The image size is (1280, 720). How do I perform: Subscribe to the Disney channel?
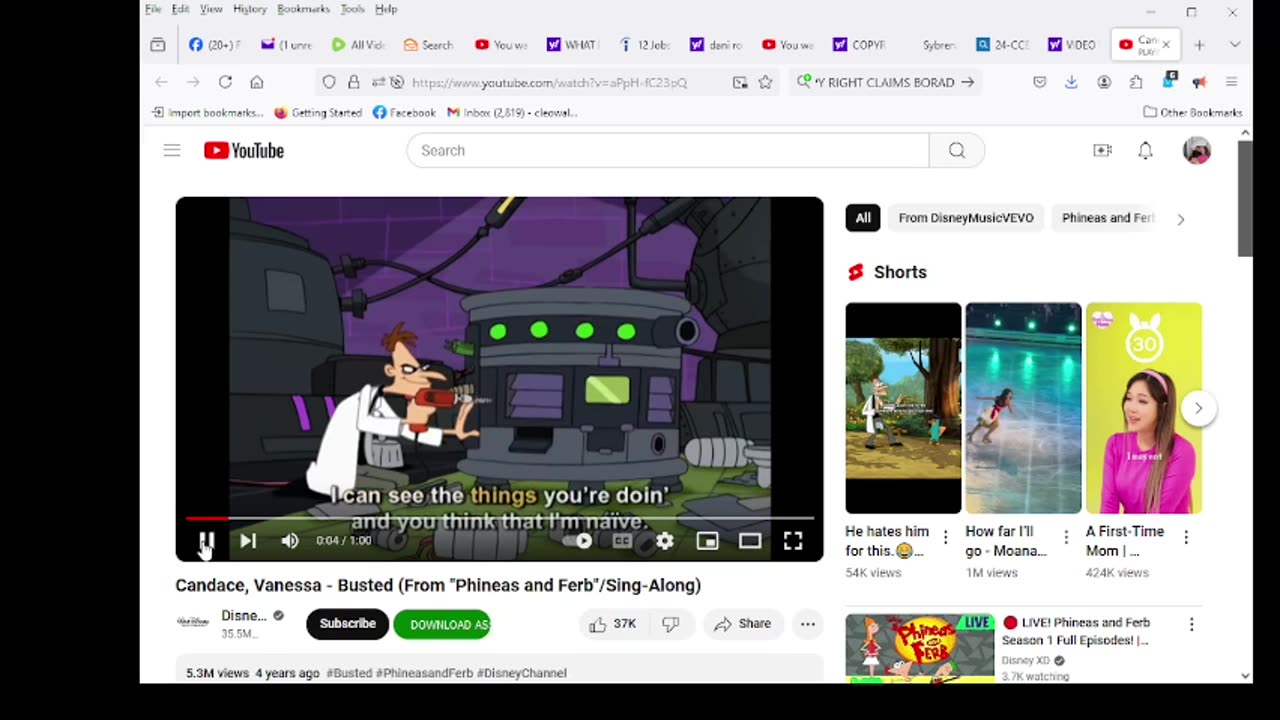tap(347, 624)
